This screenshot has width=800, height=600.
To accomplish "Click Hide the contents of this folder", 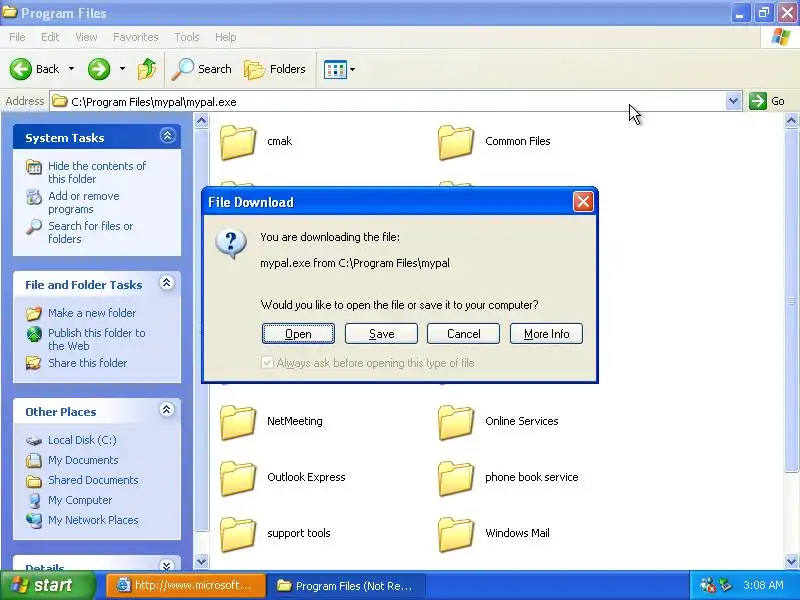I will point(97,172).
